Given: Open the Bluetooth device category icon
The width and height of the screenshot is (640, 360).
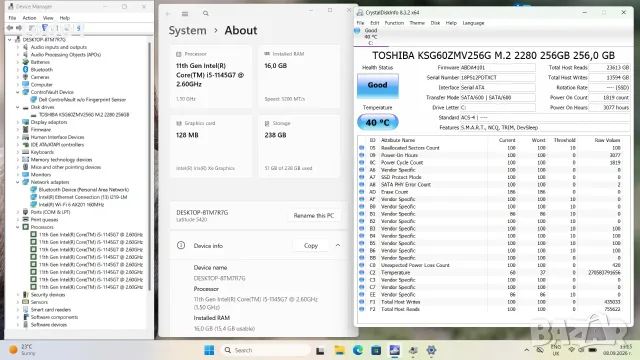Looking at the screenshot, I should click(x=25, y=69).
